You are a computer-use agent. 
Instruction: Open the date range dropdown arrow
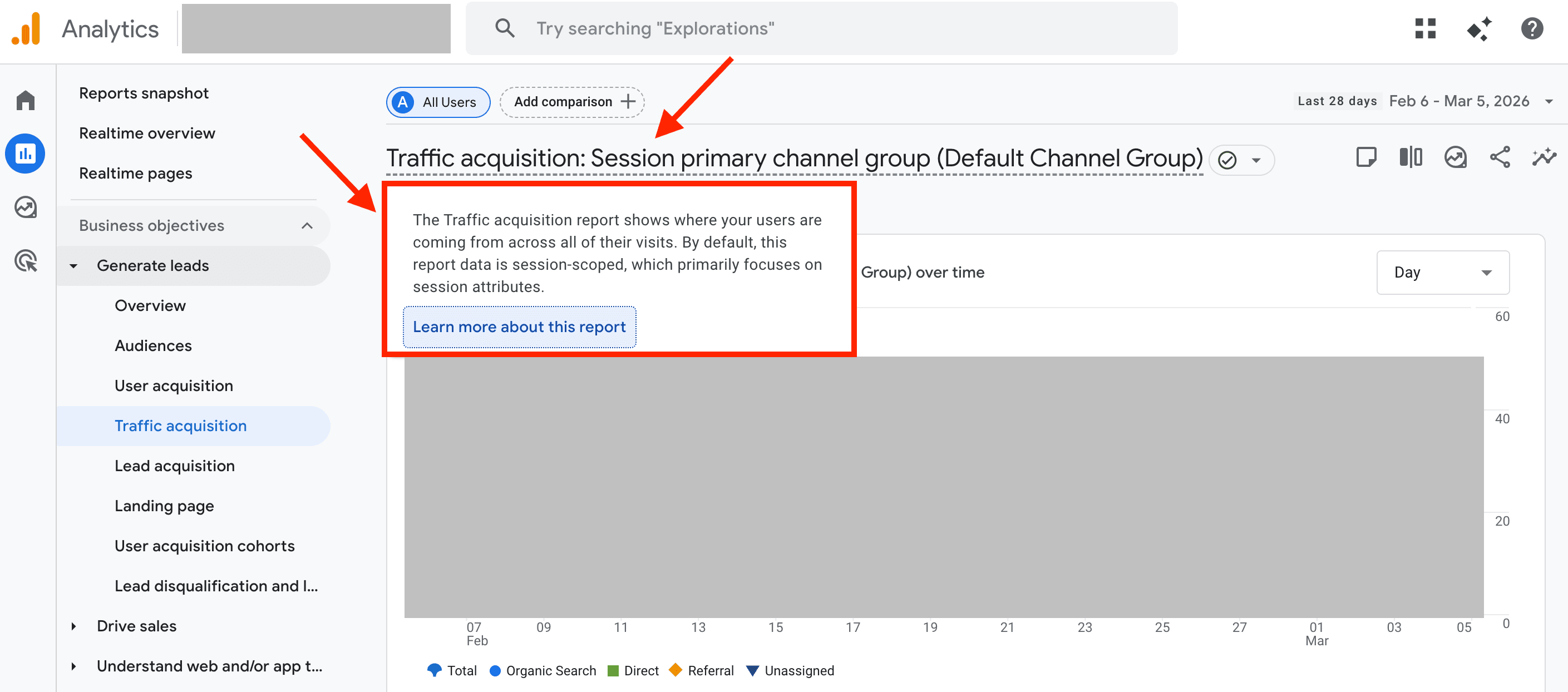(1549, 102)
